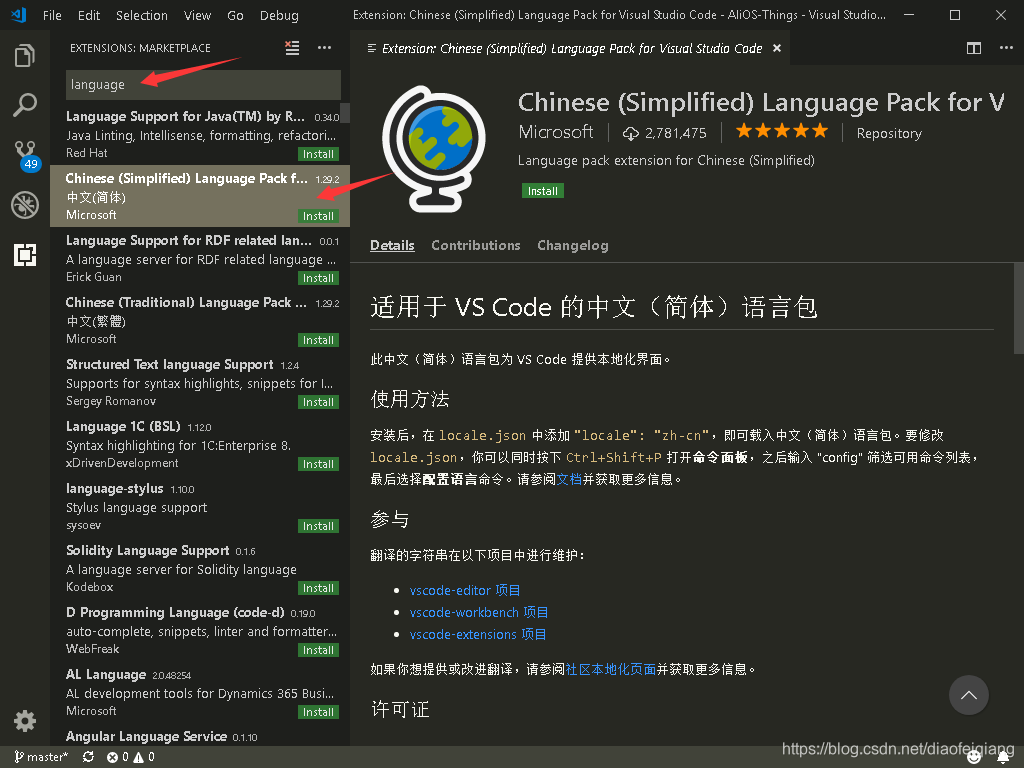Open the 文档 documentation link
The width and height of the screenshot is (1024, 768).
[569, 479]
